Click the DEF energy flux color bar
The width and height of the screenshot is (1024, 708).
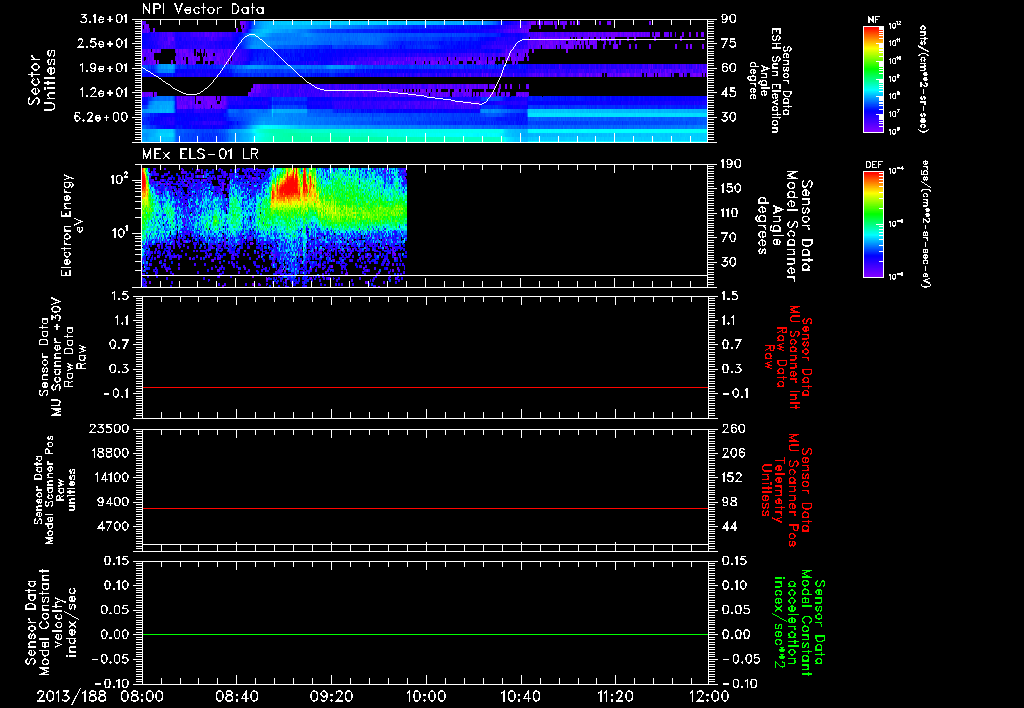pos(874,224)
